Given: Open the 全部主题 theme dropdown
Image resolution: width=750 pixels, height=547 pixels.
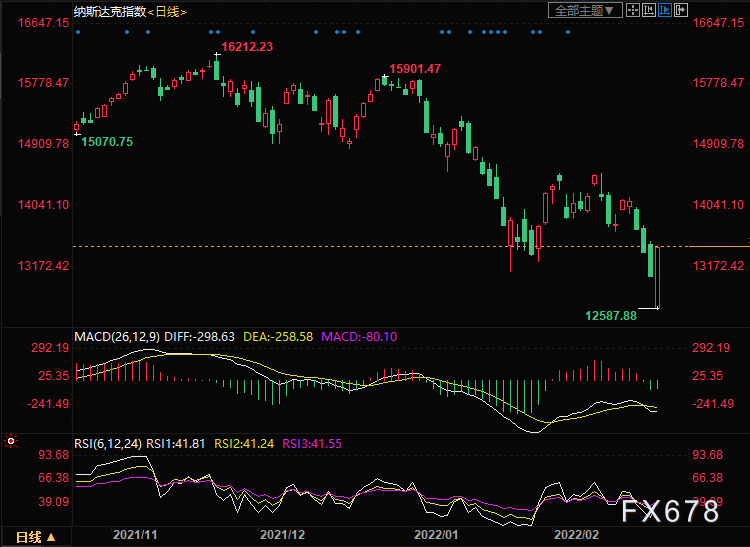Looking at the screenshot, I should point(585,11).
